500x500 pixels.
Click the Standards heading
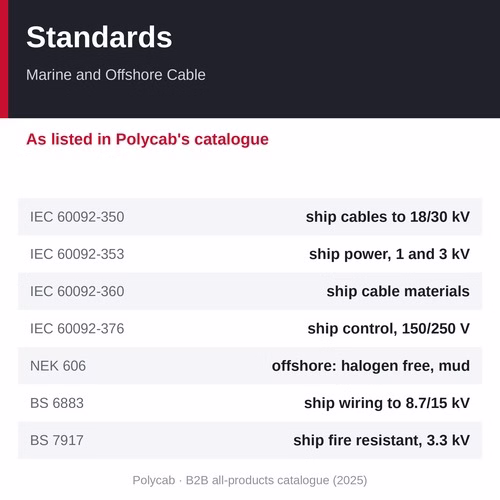(x=99, y=37)
